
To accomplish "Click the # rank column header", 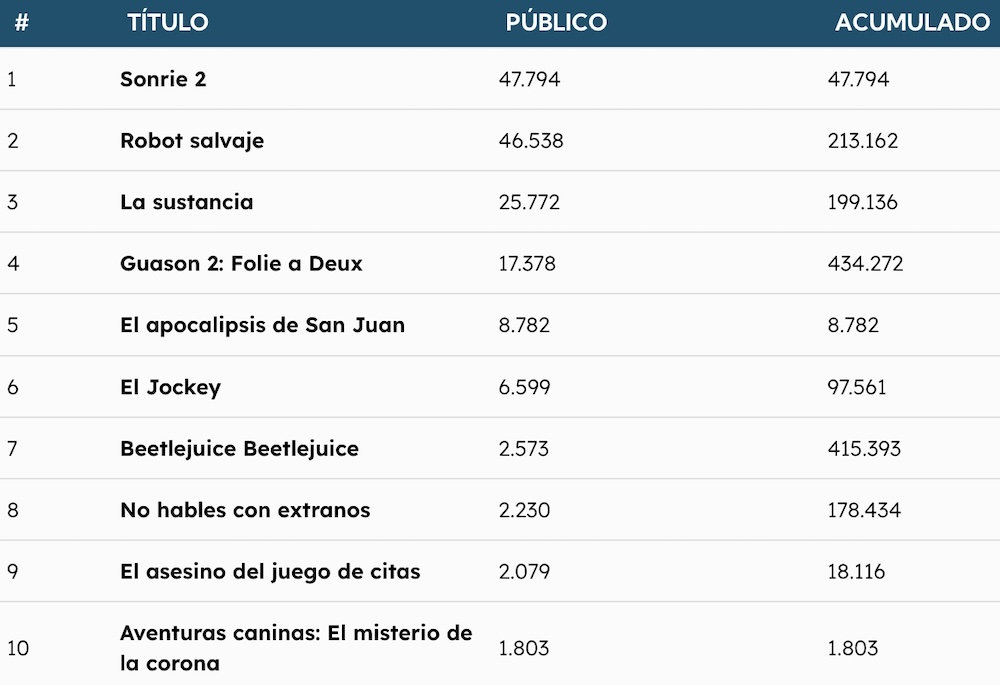I will pyautogui.click(x=22, y=23).
